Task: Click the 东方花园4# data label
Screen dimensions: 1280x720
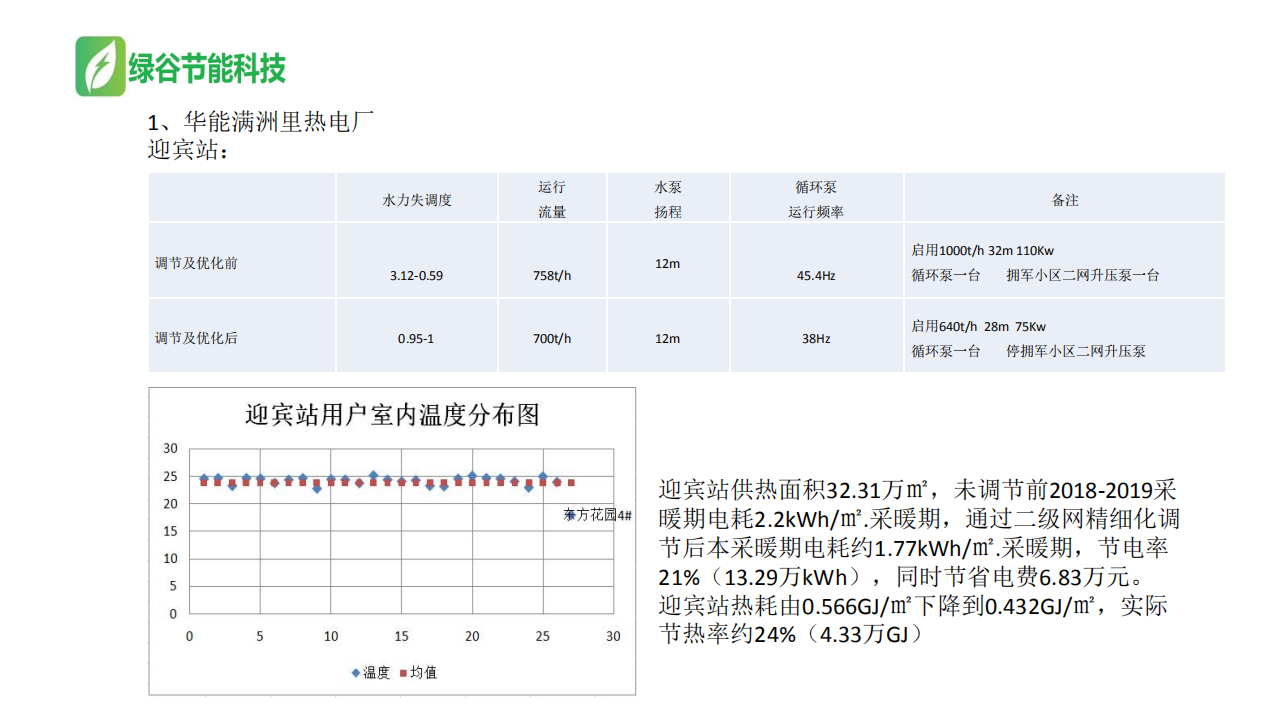Action: 598,515
